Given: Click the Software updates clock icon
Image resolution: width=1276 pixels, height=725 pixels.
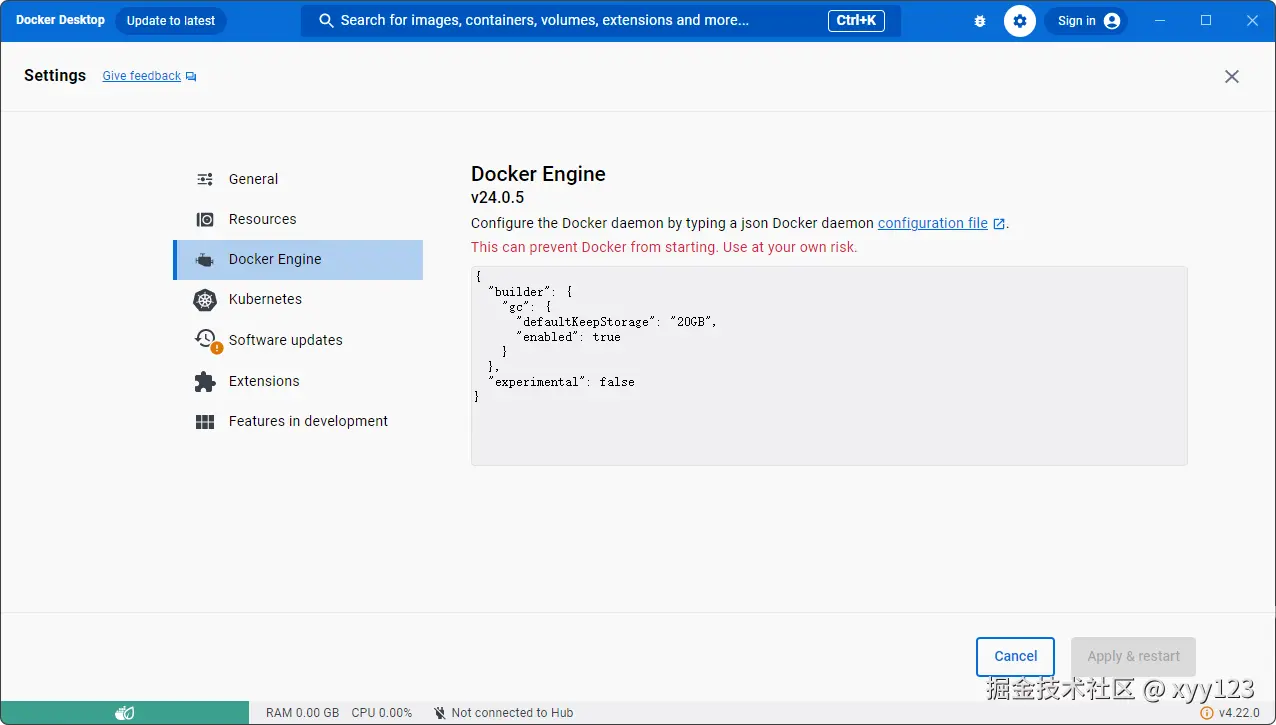Looking at the screenshot, I should pos(206,340).
